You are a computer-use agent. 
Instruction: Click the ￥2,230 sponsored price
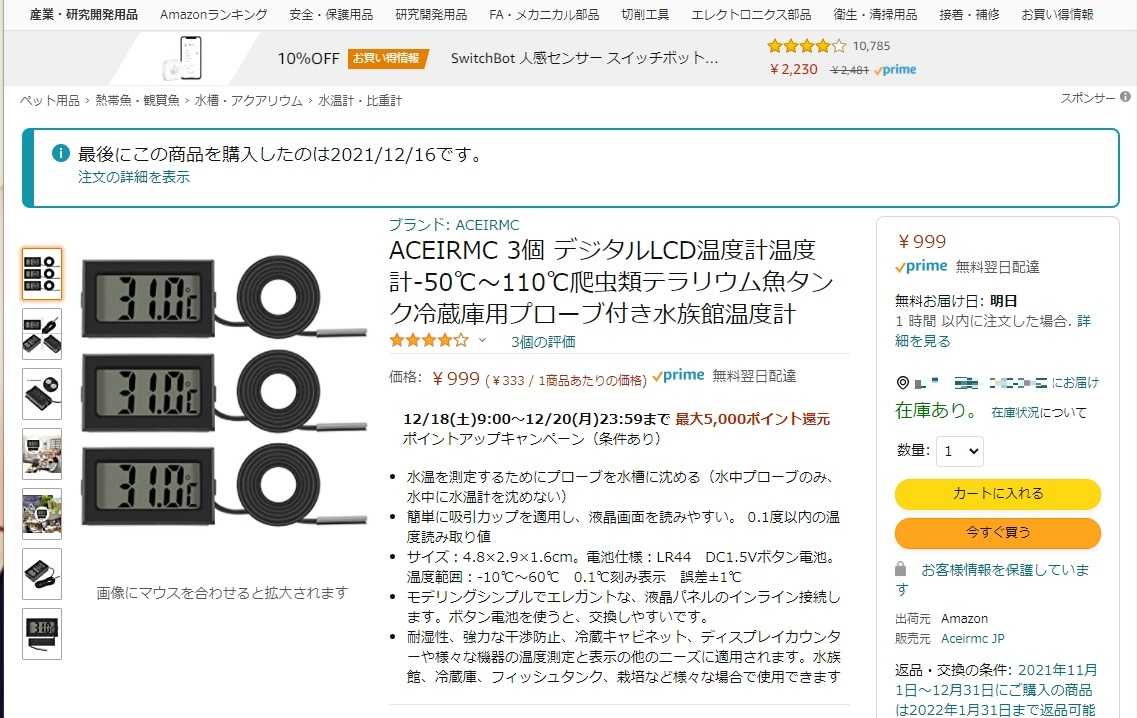[x=793, y=70]
